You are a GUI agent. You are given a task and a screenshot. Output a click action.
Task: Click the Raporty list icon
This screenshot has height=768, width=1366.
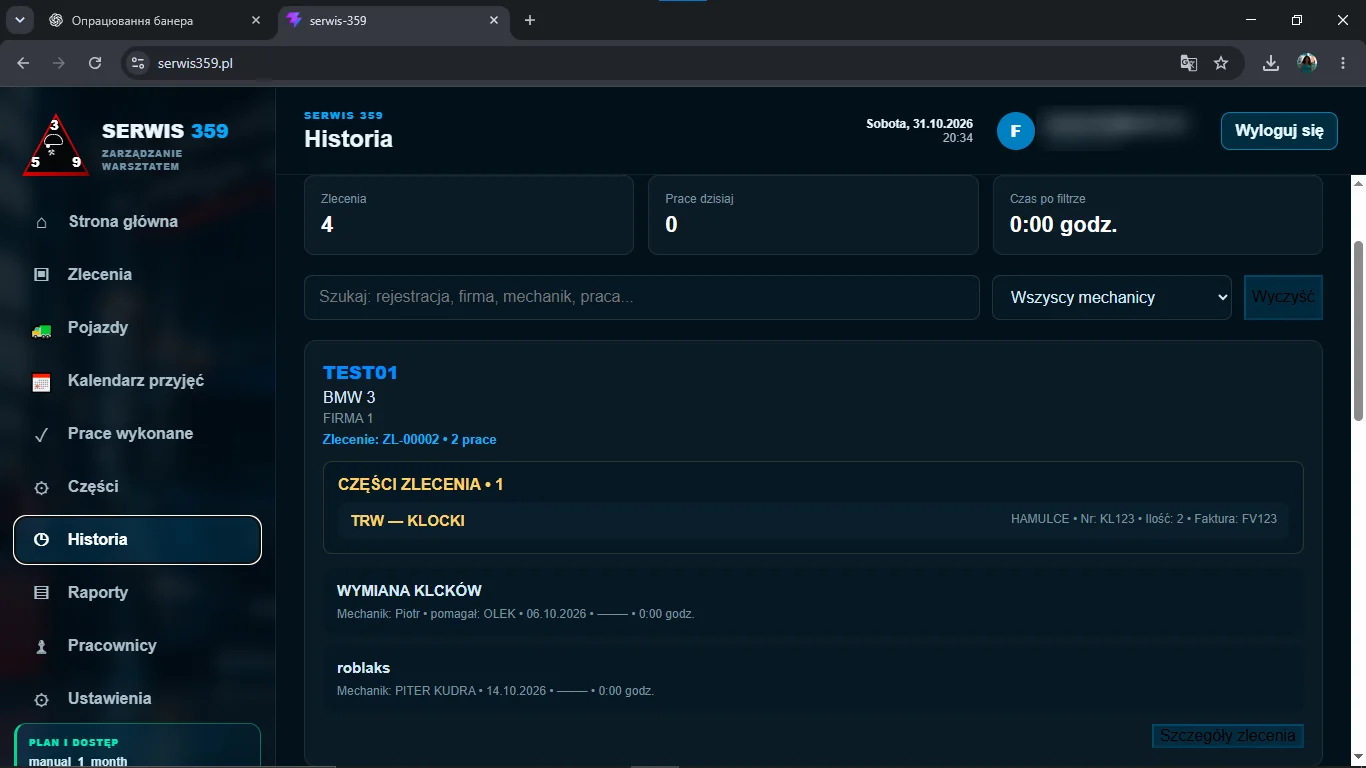click(x=41, y=593)
